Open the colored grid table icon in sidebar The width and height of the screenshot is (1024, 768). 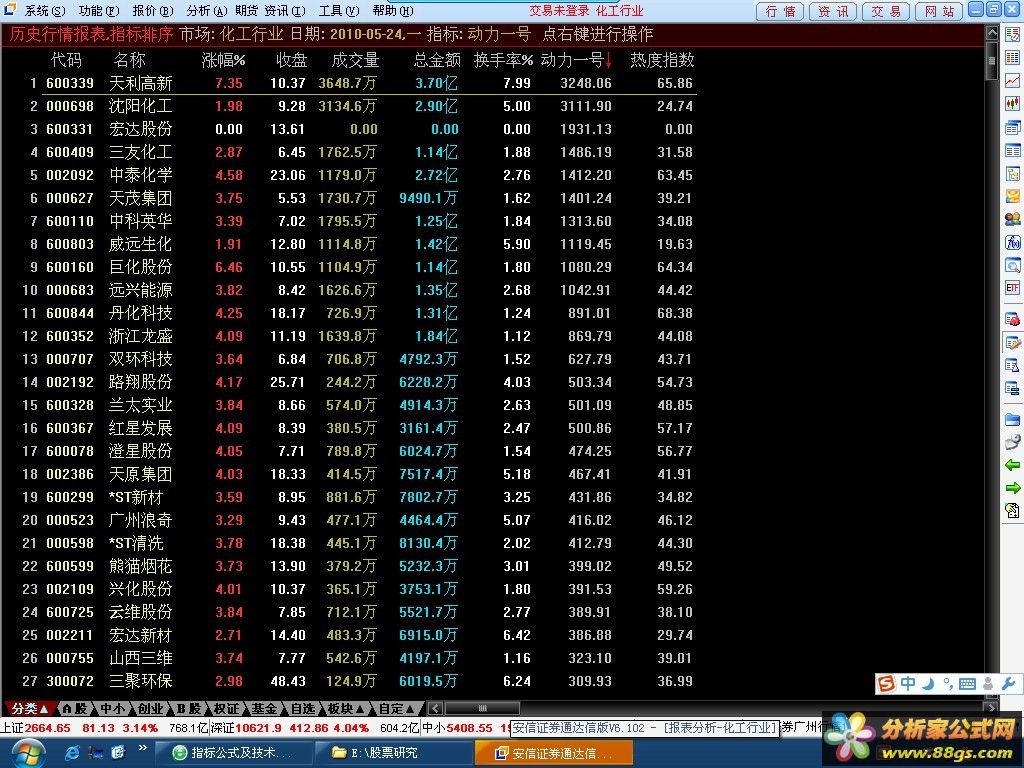(1013, 58)
